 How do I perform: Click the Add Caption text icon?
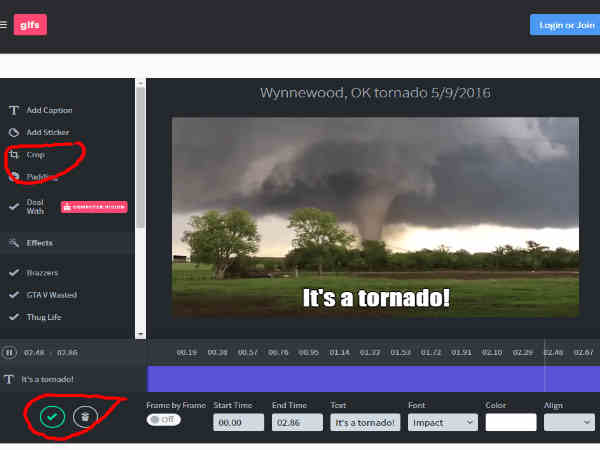pyautogui.click(x=14, y=110)
